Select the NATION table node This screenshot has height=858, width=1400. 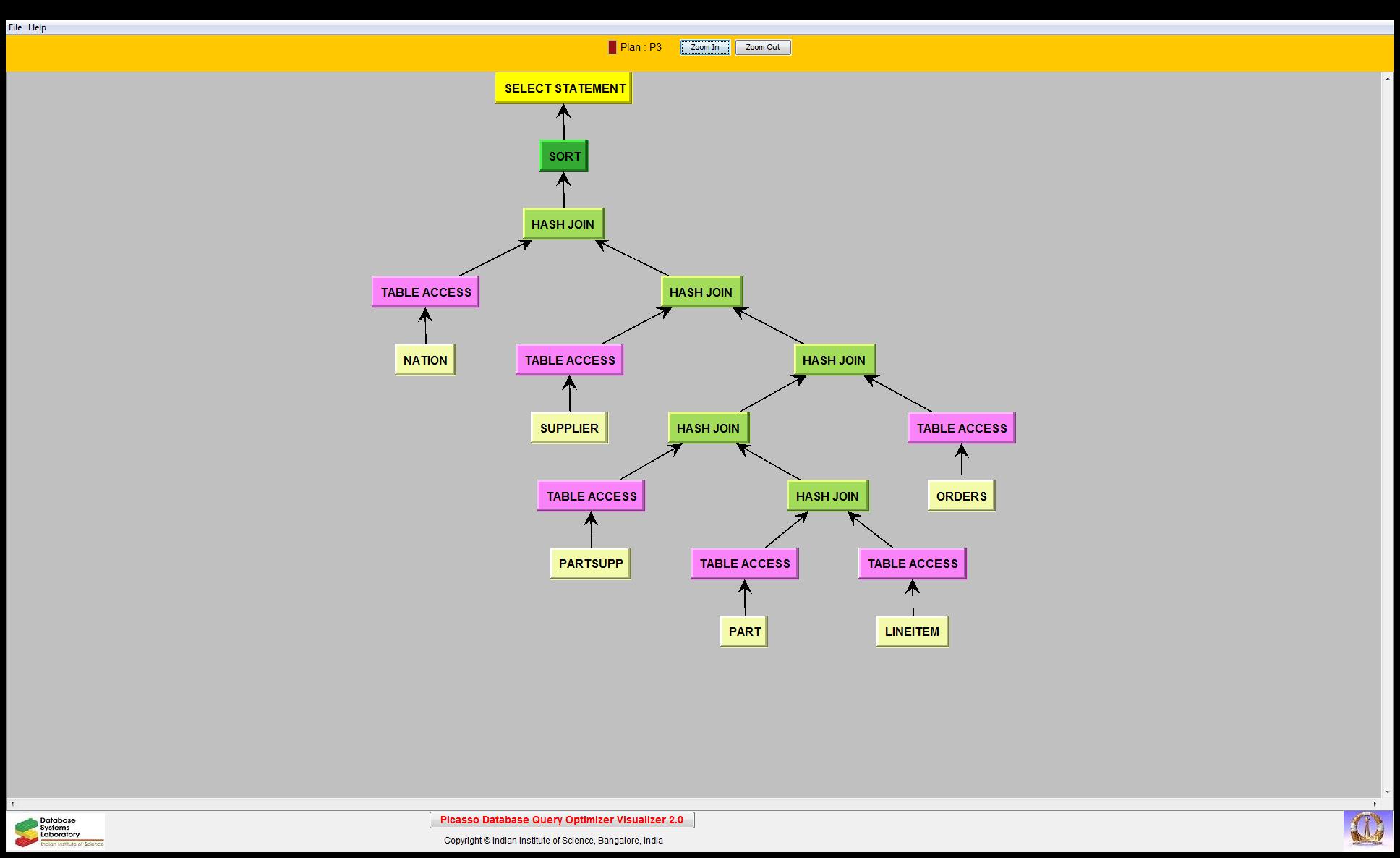(425, 360)
